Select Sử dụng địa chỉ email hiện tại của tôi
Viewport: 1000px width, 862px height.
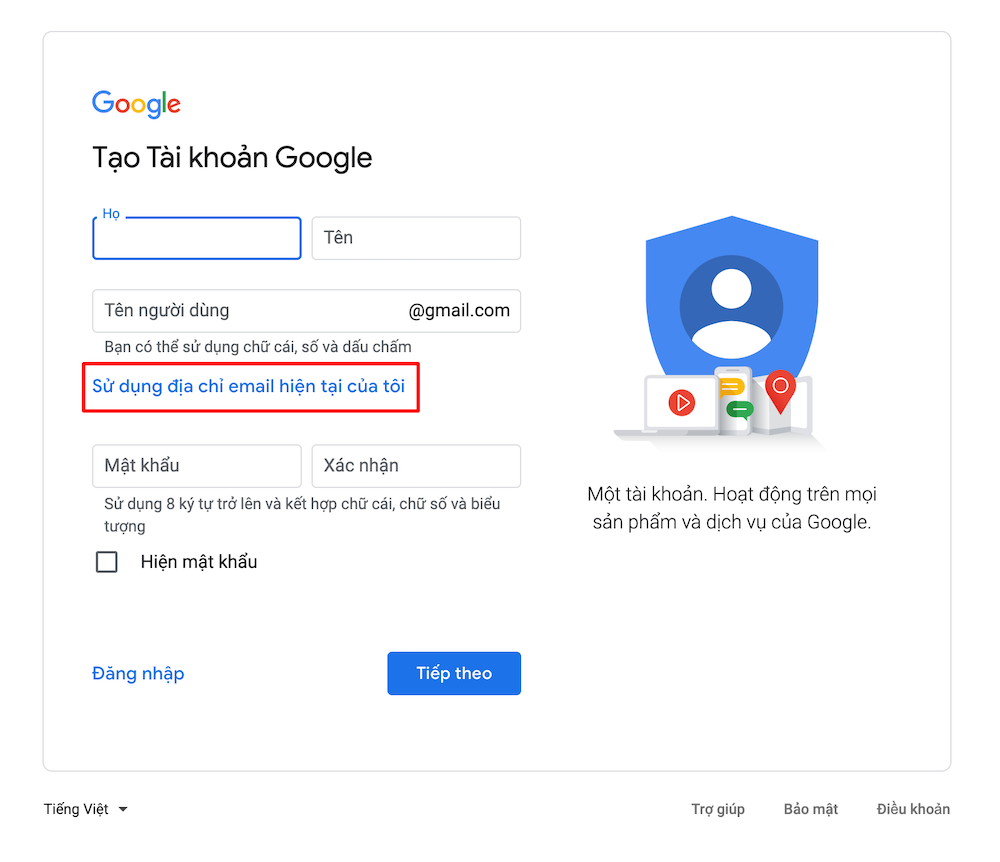[250, 387]
